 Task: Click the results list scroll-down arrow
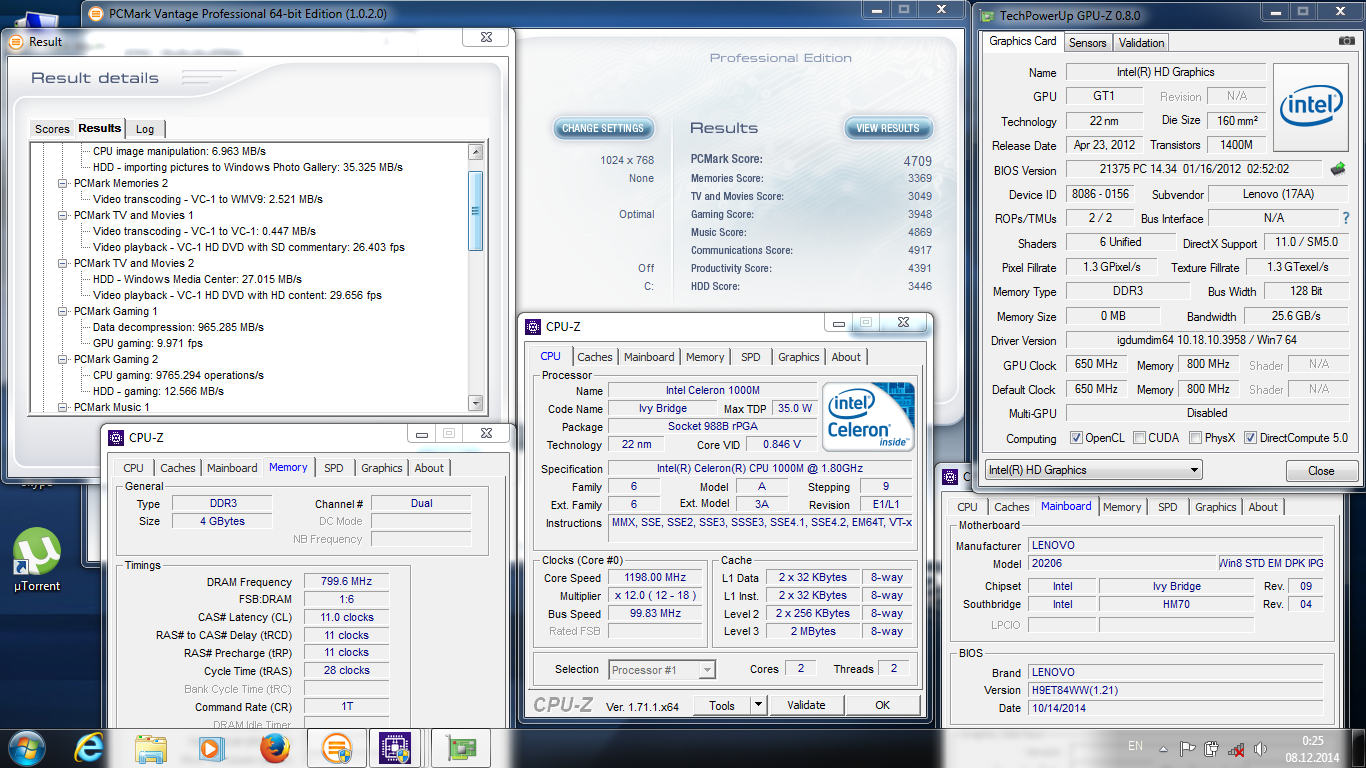[x=476, y=403]
